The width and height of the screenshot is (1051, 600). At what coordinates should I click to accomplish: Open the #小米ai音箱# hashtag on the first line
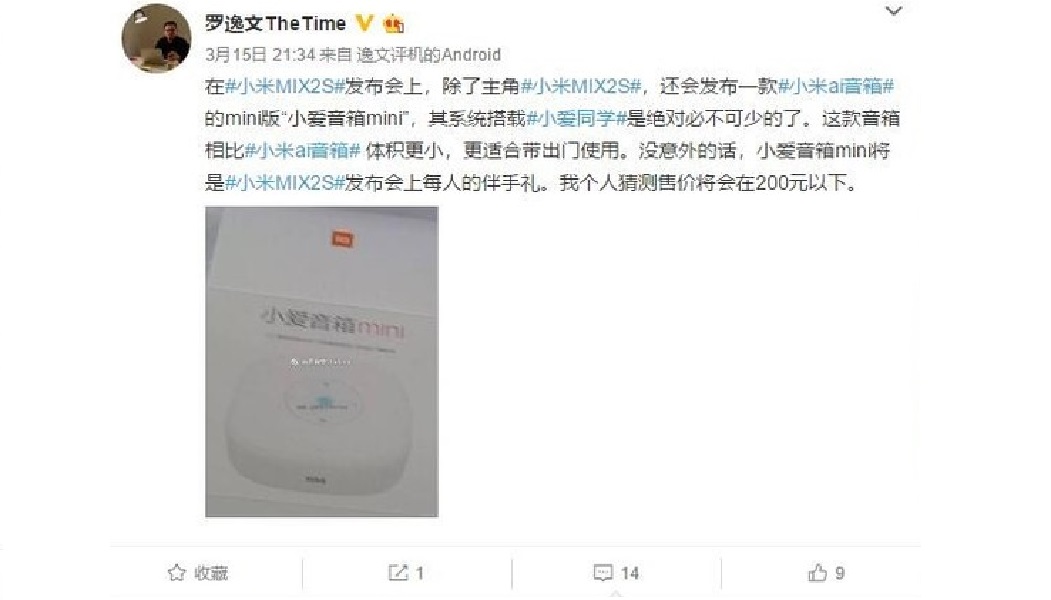(x=835, y=86)
